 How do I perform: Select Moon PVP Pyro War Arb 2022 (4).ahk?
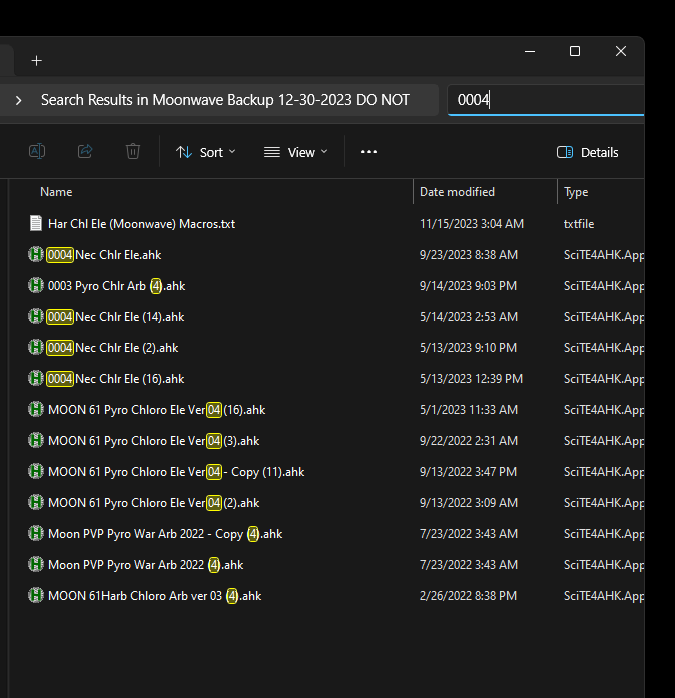[145, 565]
